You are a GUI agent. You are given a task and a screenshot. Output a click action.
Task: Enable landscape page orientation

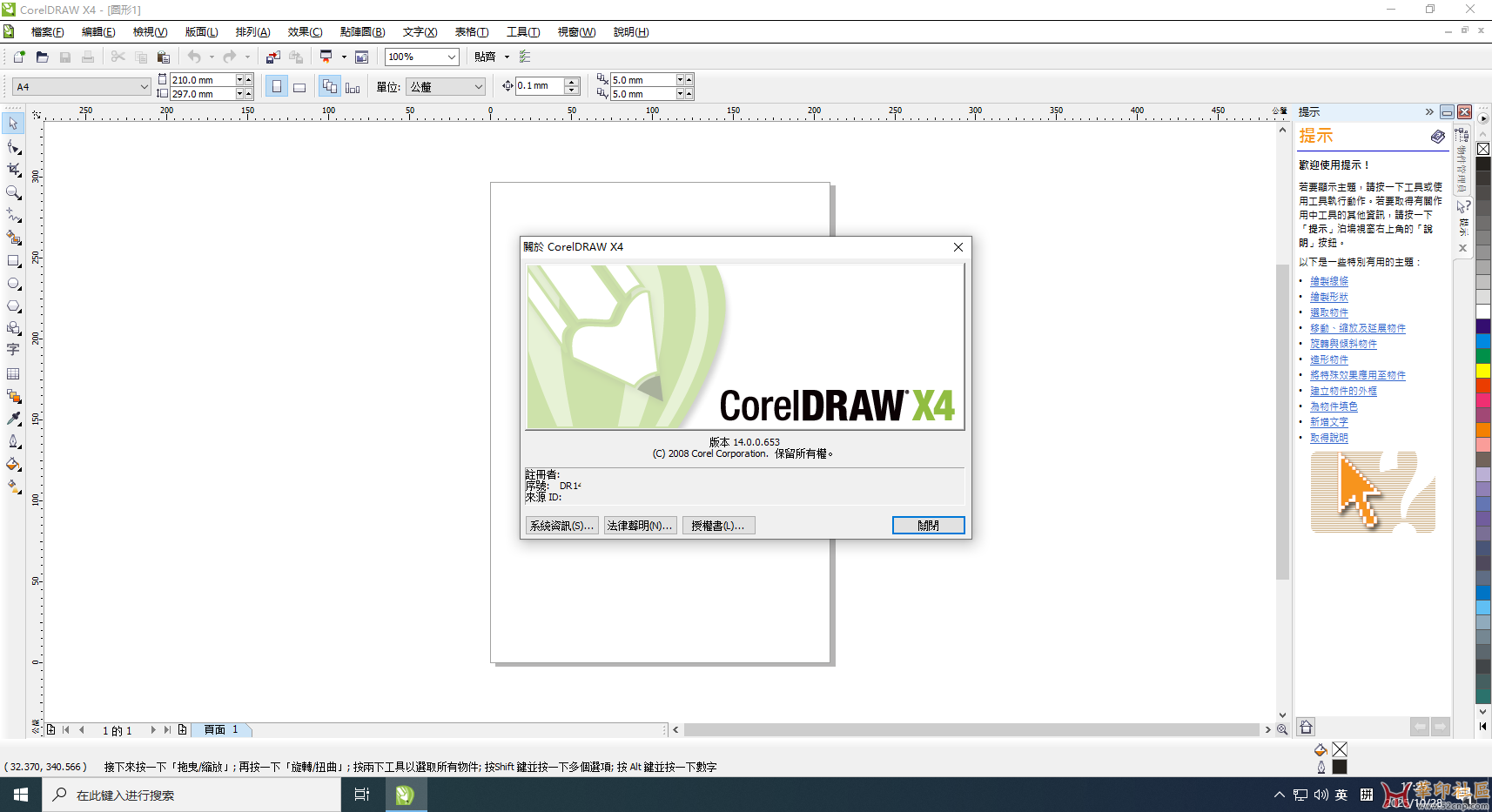[299, 86]
